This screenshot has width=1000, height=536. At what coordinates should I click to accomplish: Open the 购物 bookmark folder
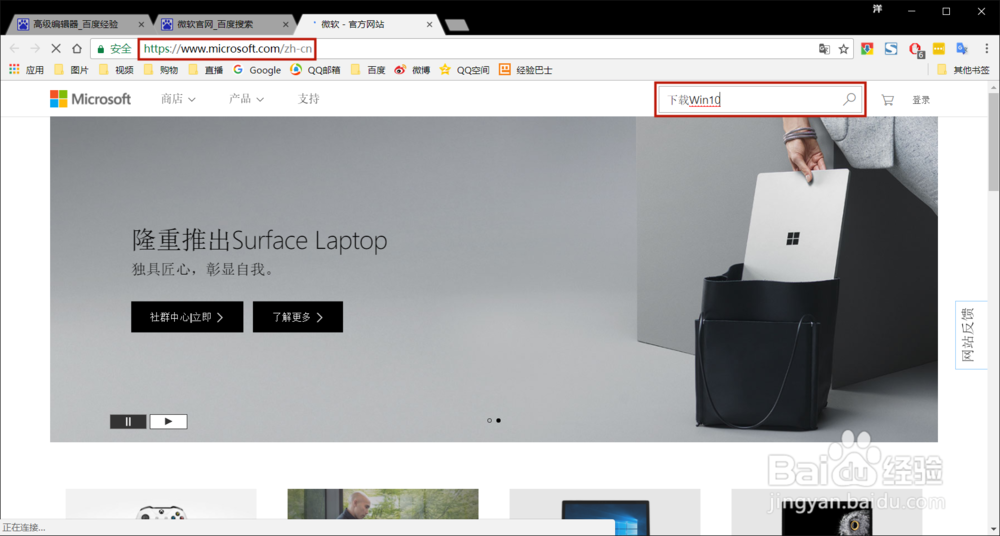[x=160, y=70]
